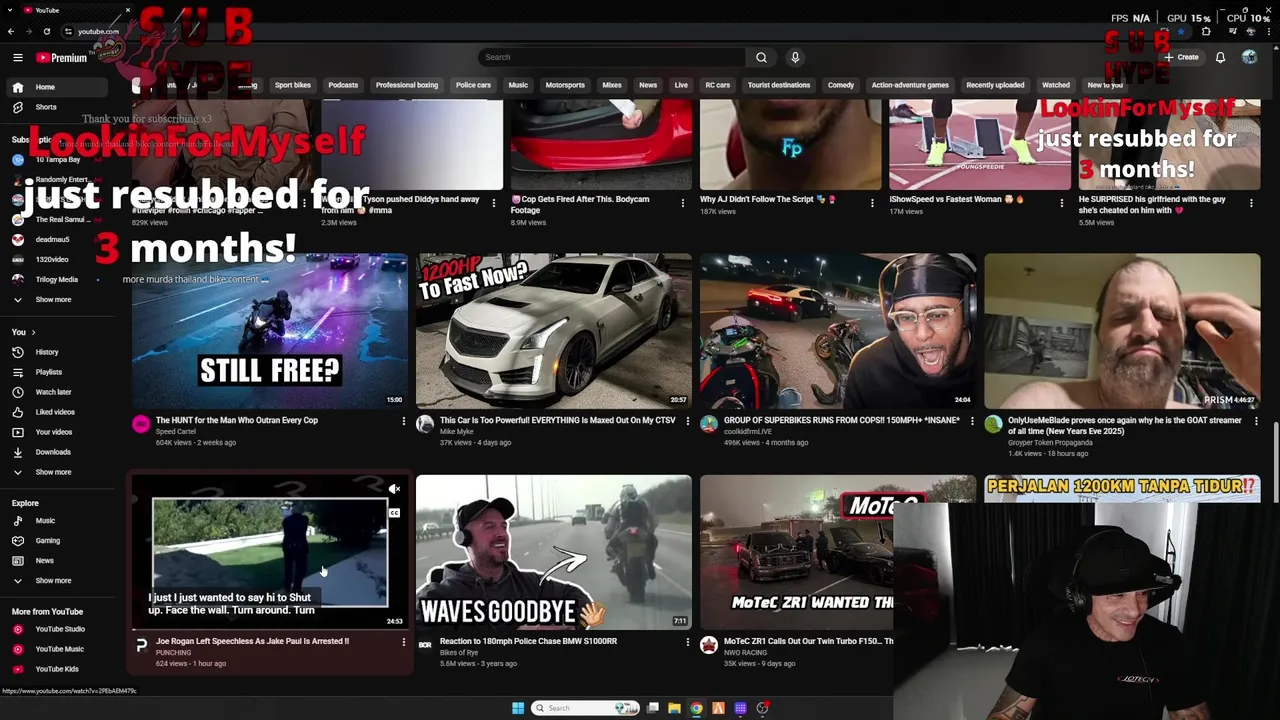Open Chrome from the Windows taskbar
Screen dimensions: 1280x720
(x=696, y=708)
